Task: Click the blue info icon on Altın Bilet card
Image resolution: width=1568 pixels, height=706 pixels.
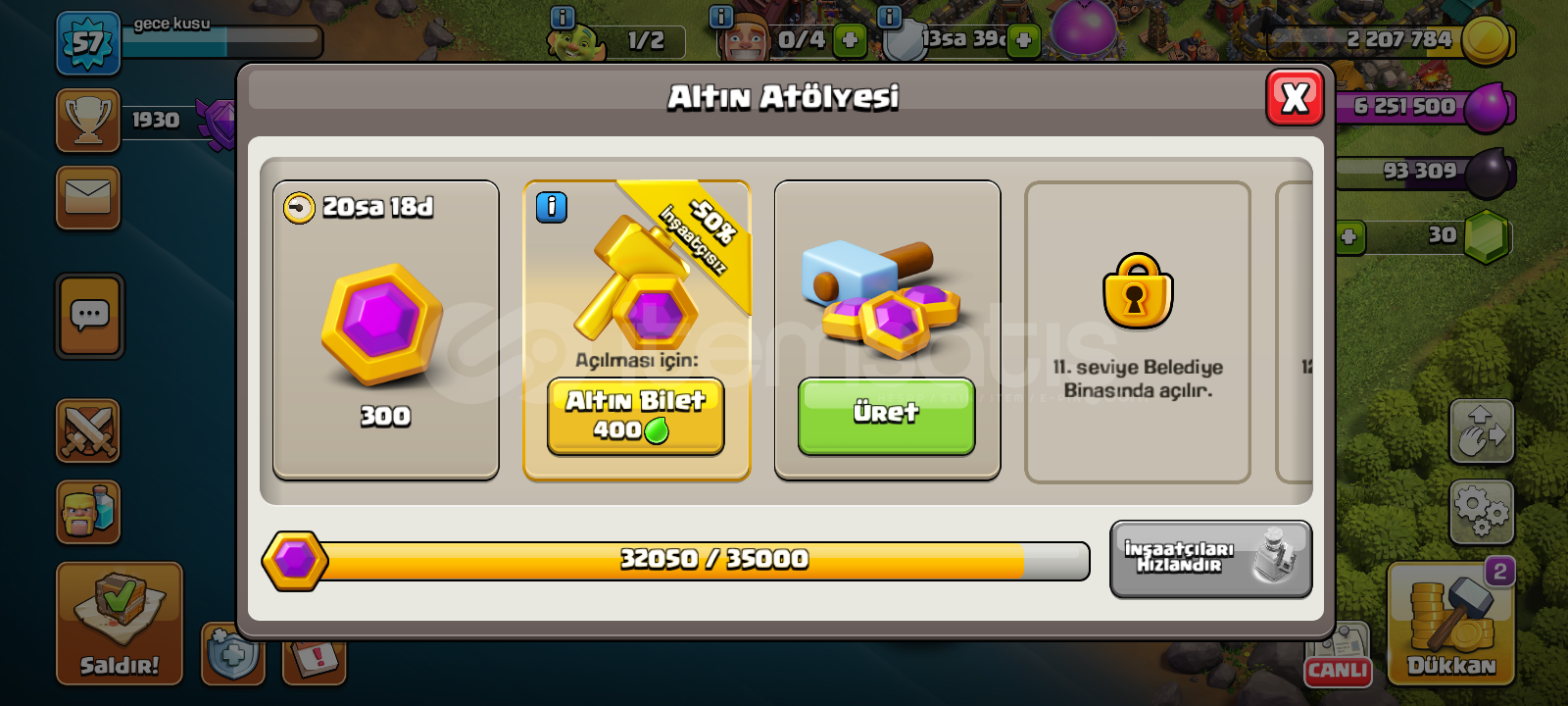Action: pyautogui.click(x=552, y=207)
